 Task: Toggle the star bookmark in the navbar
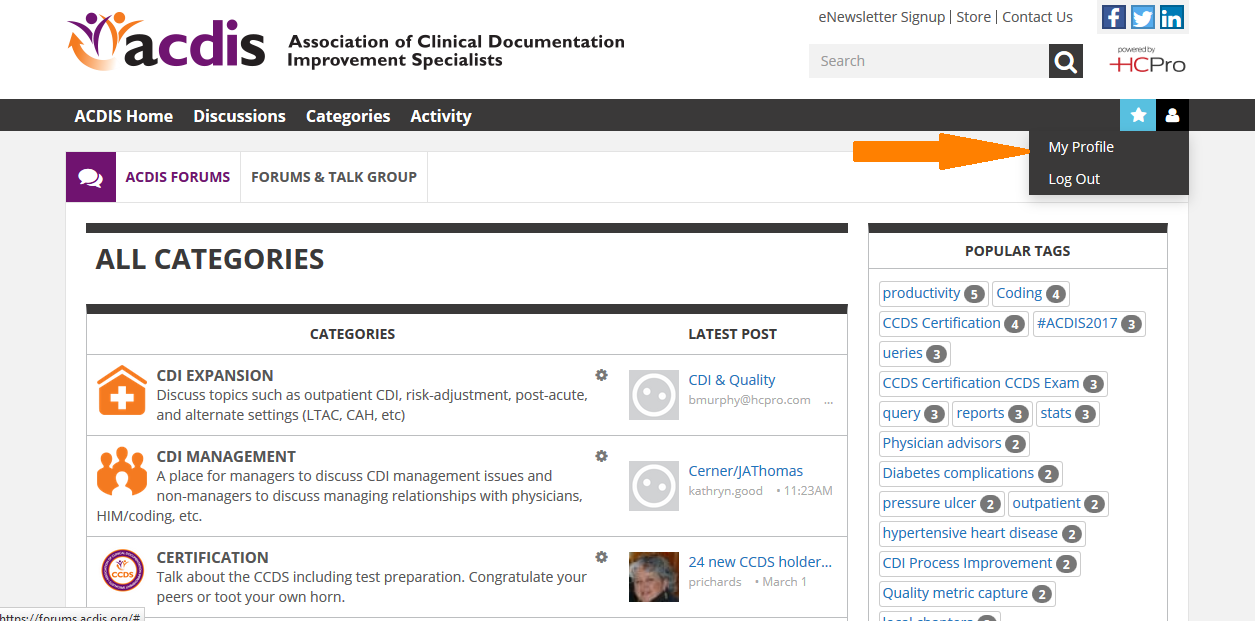(x=1137, y=115)
